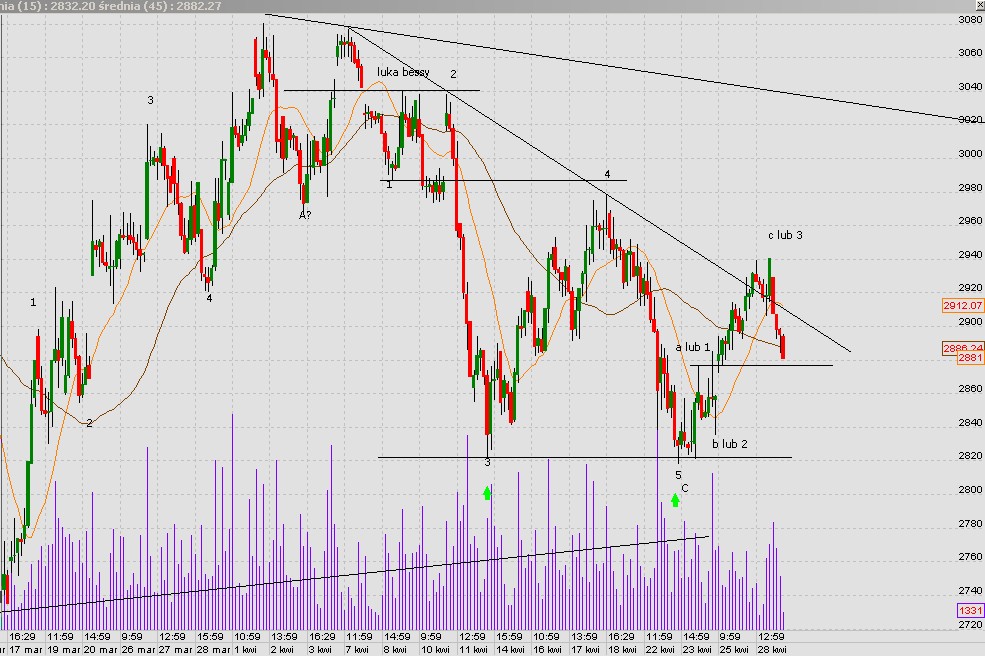This screenshot has width=985, height=656.
Task: Click the '27 mar' date label
Action: point(175,650)
